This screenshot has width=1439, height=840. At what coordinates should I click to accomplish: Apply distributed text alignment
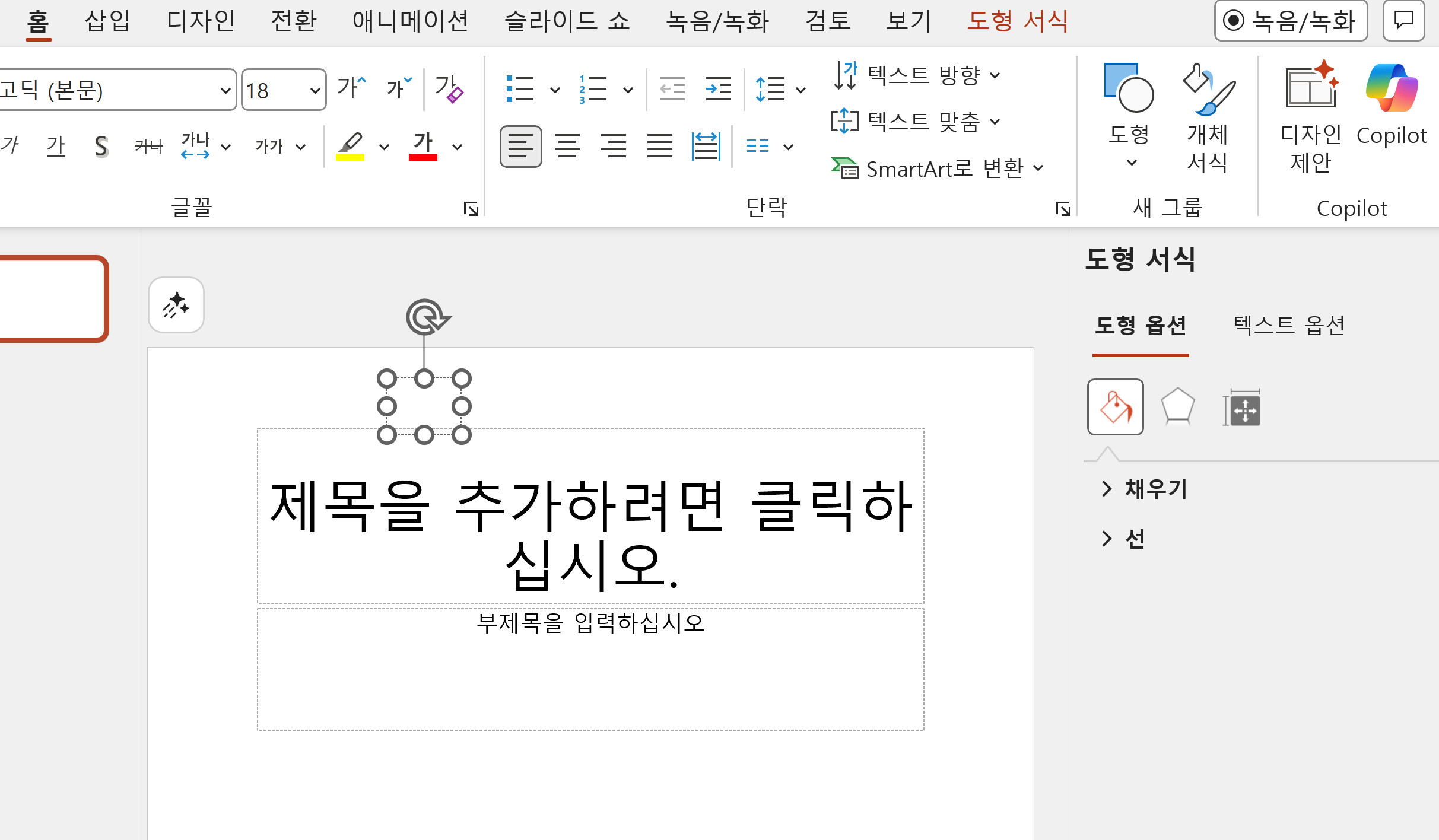click(706, 146)
